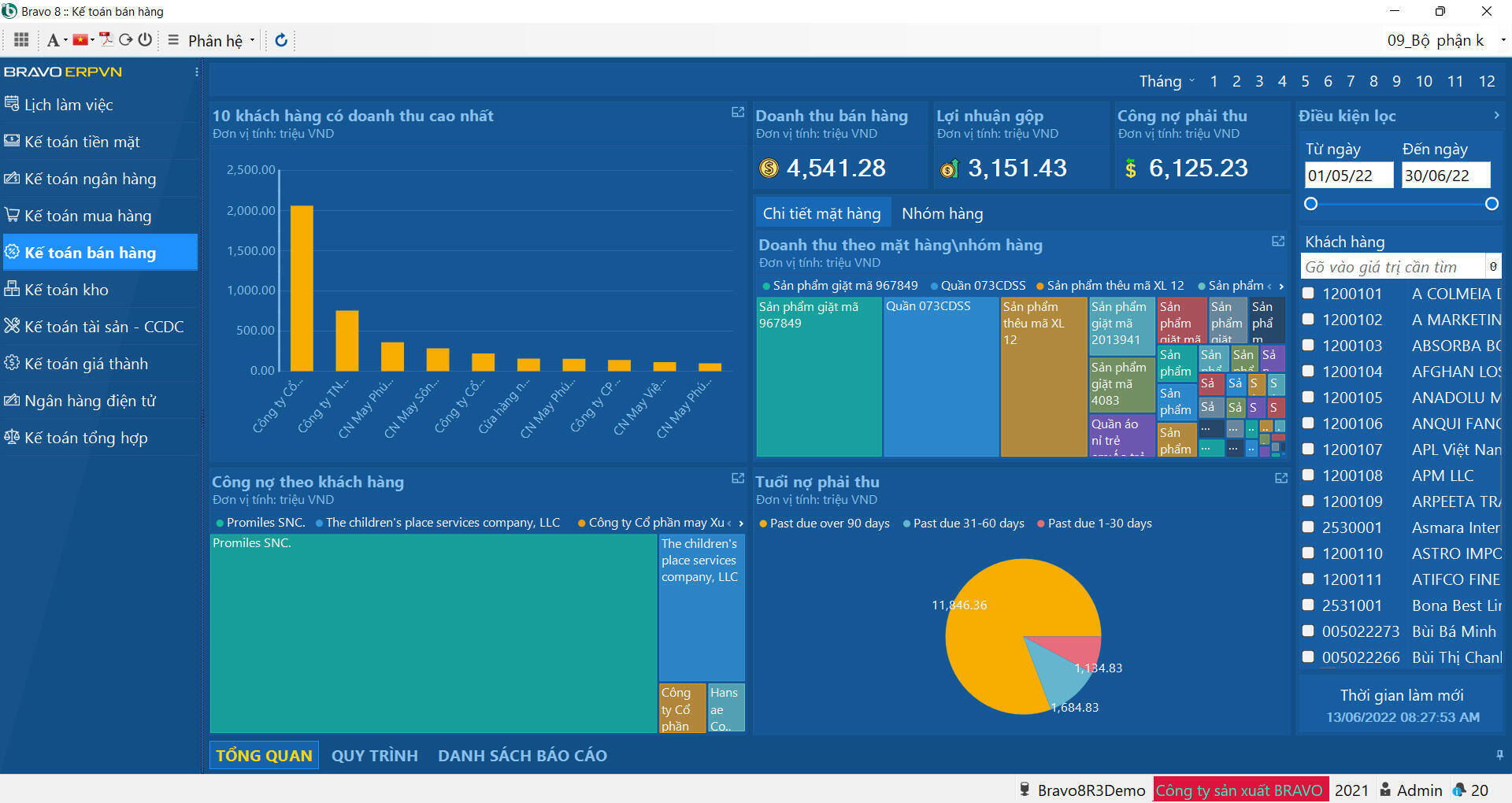Select customer 005022273 Bùi Bá Minh checkbox

tap(1309, 631)
